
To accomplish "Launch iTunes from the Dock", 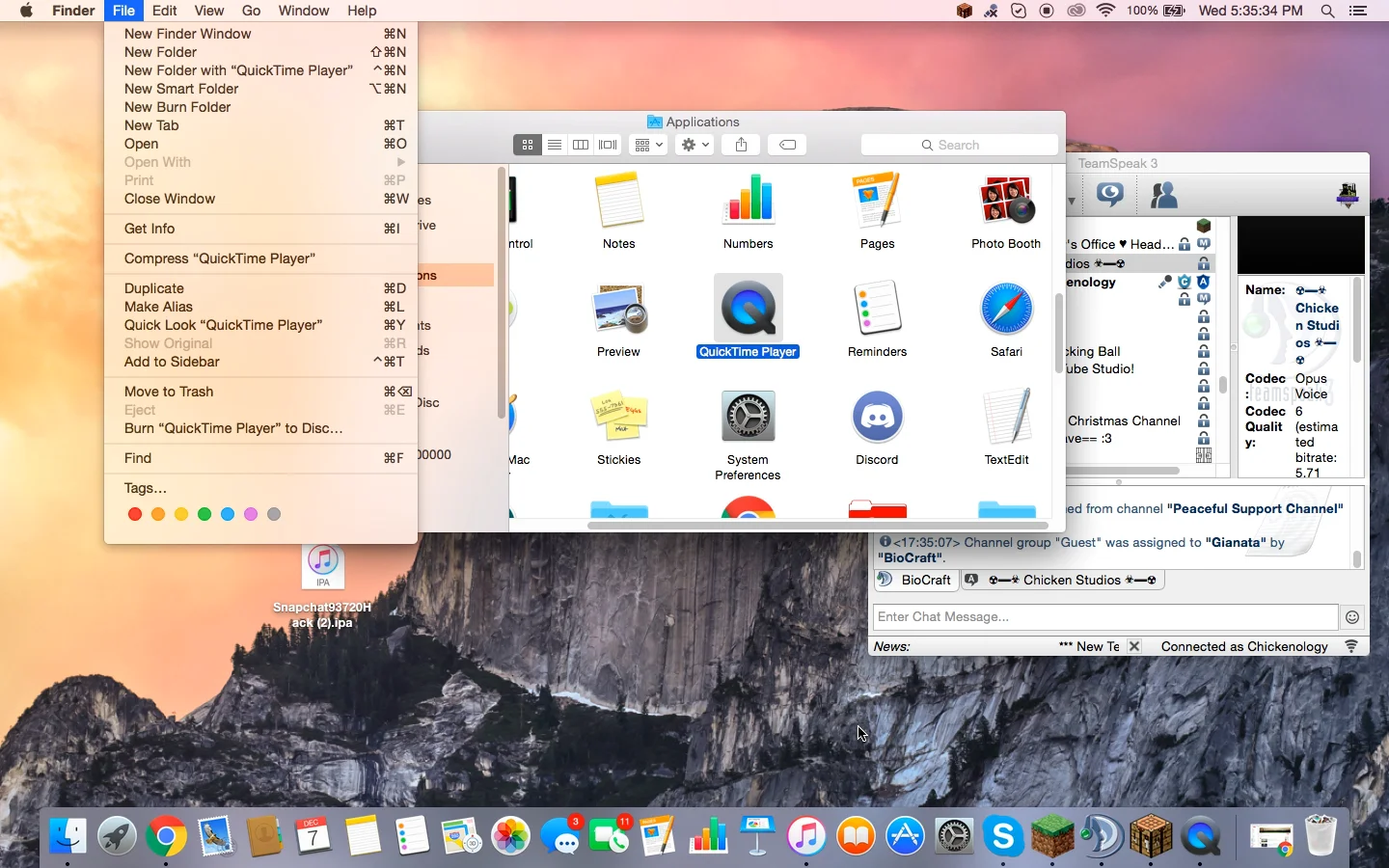I will point(806,836).
